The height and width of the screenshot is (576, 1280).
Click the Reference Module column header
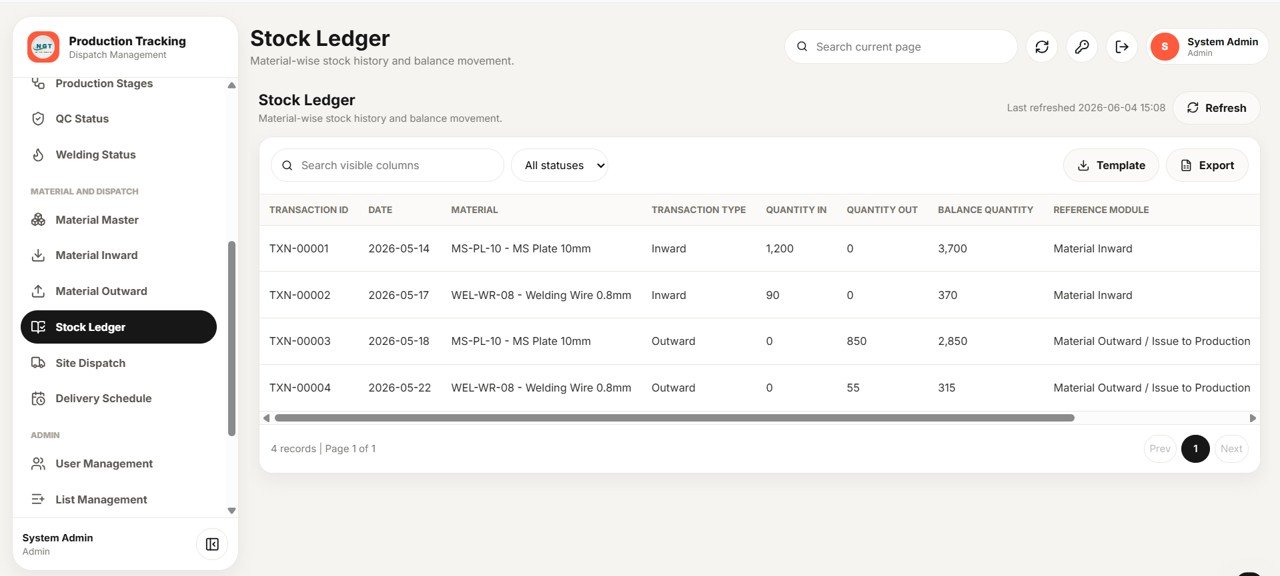(1101, 210)
